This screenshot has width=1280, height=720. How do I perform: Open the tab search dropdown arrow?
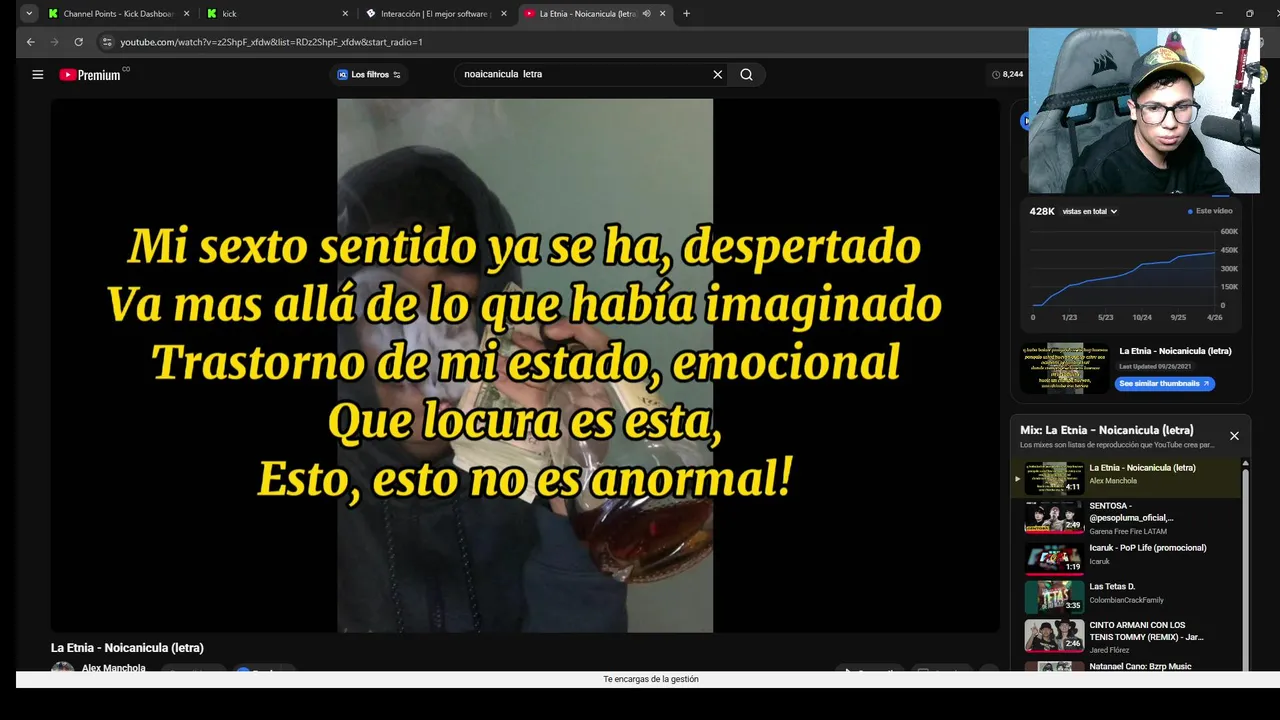click(28, 14)
